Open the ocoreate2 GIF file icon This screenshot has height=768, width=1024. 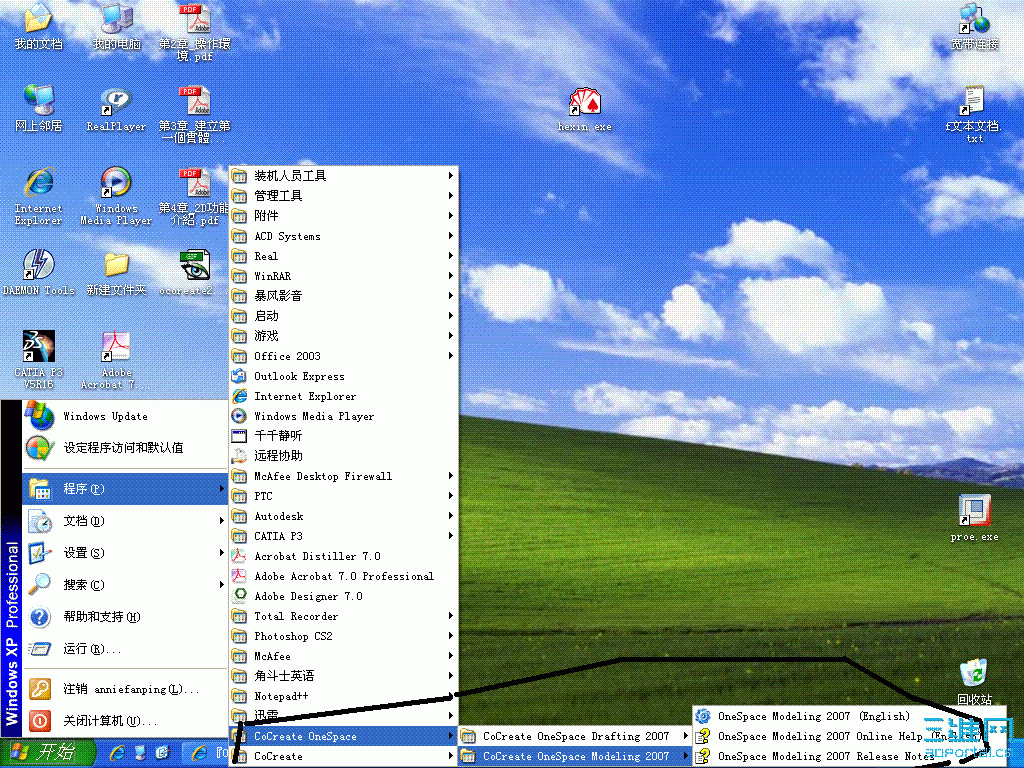coord(195,272)
